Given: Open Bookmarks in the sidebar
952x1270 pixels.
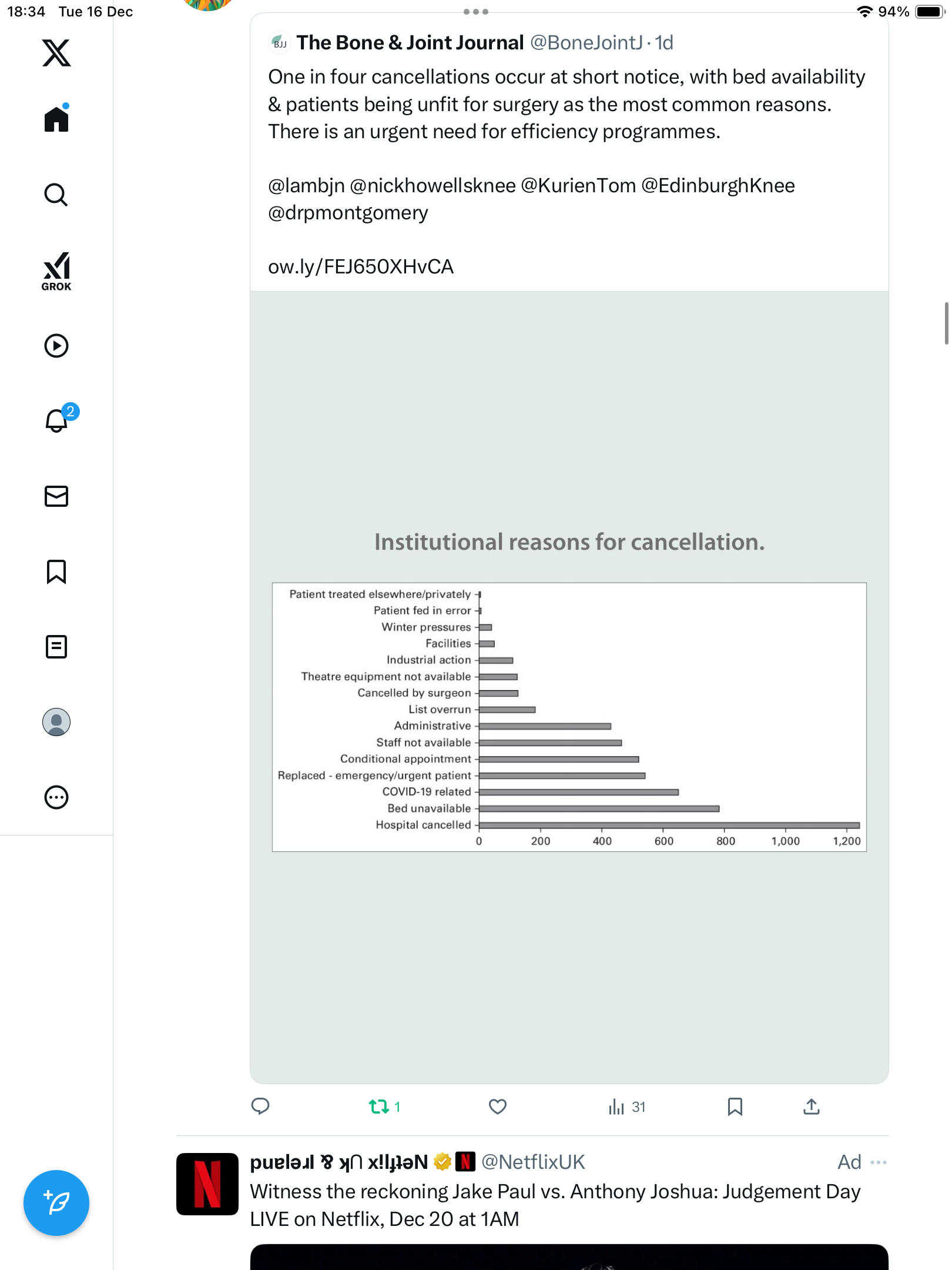Looking at the screenshot, I should 56,571.
